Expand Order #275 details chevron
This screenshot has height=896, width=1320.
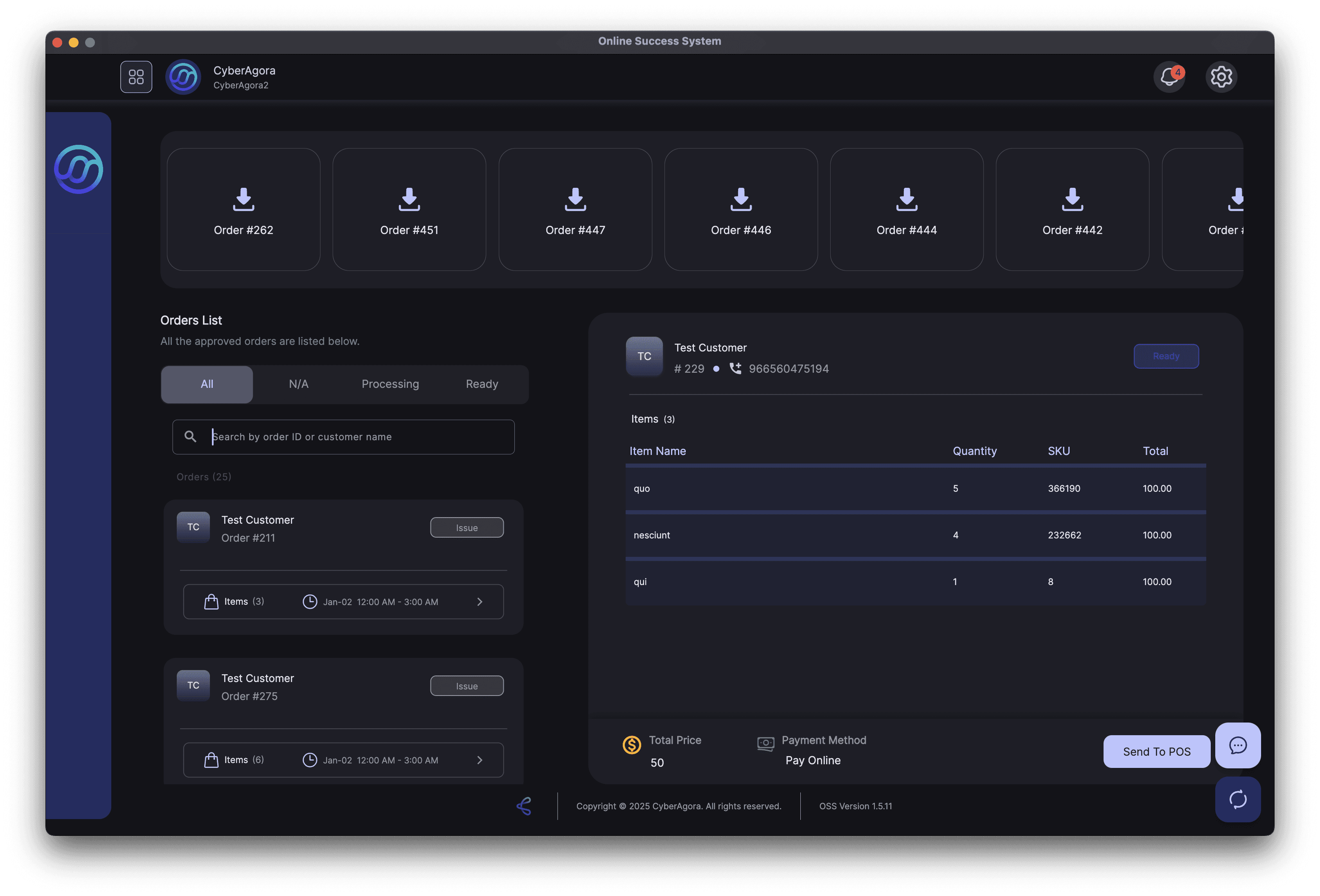480,760
